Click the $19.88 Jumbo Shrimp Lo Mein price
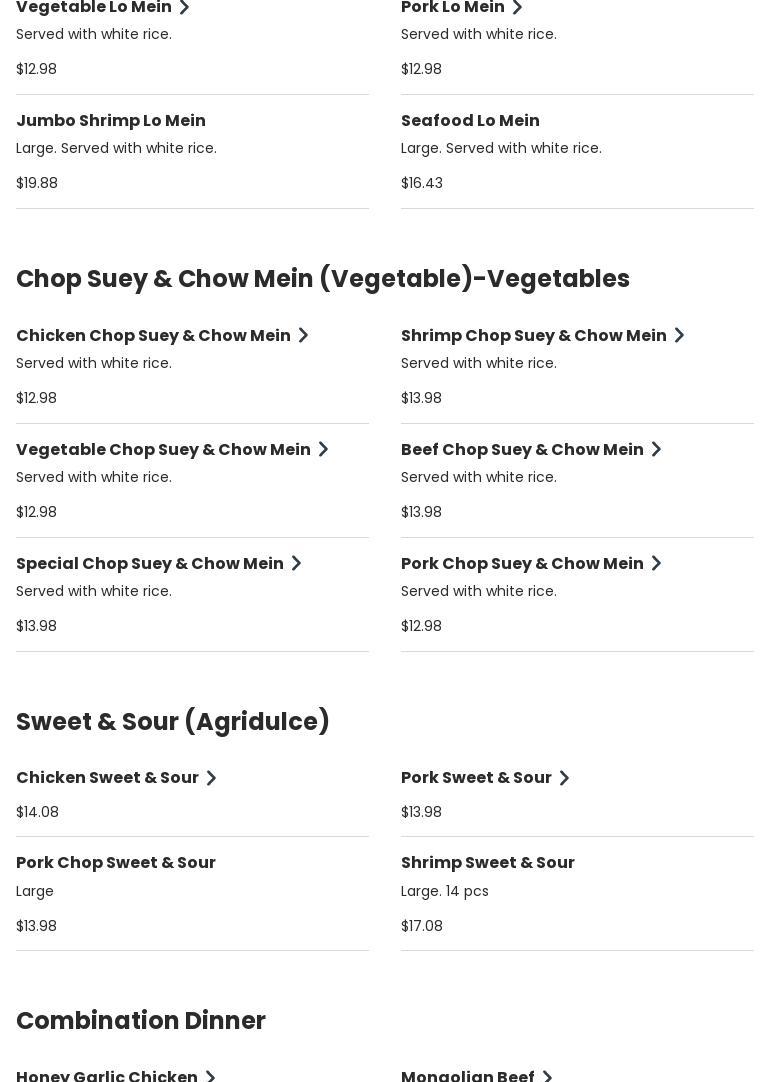The image size is (770, 1082). [37, 183]
